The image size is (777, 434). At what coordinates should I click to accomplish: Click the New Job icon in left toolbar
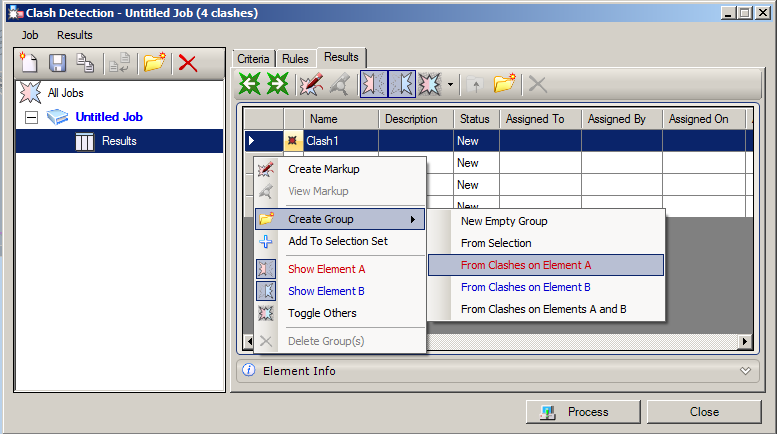[29, 63]
